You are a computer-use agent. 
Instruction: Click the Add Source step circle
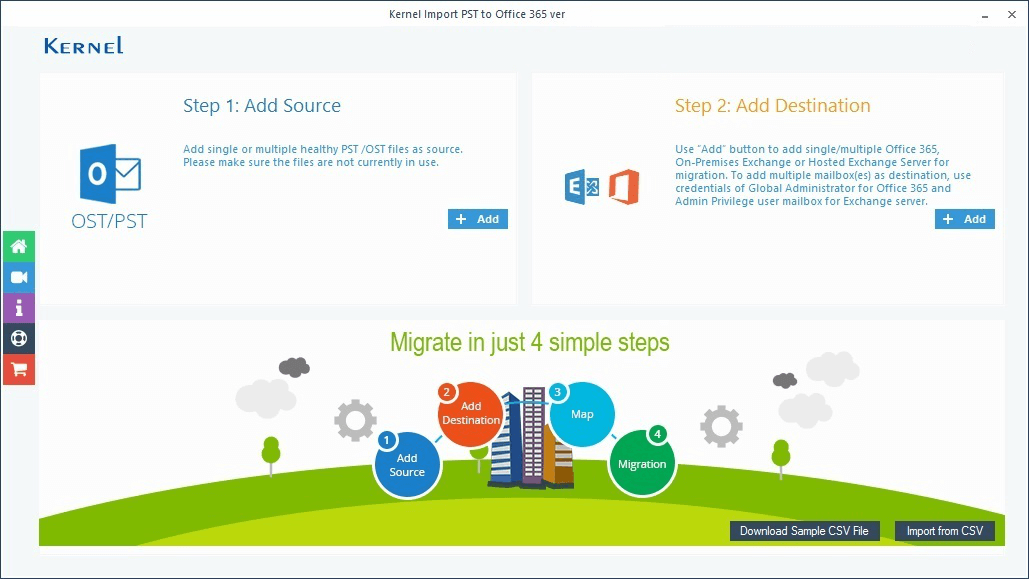point(407,463)
